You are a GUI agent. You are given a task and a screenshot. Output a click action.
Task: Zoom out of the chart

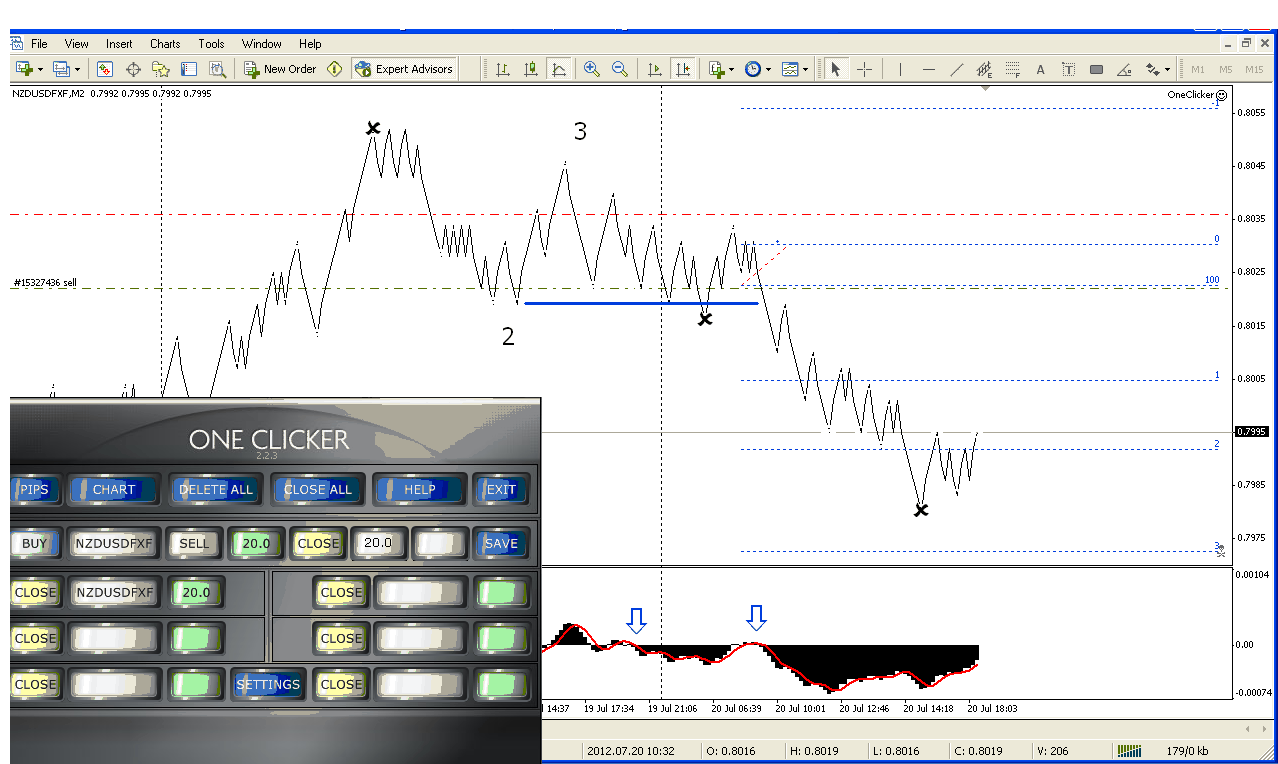[x=620, y=69]
